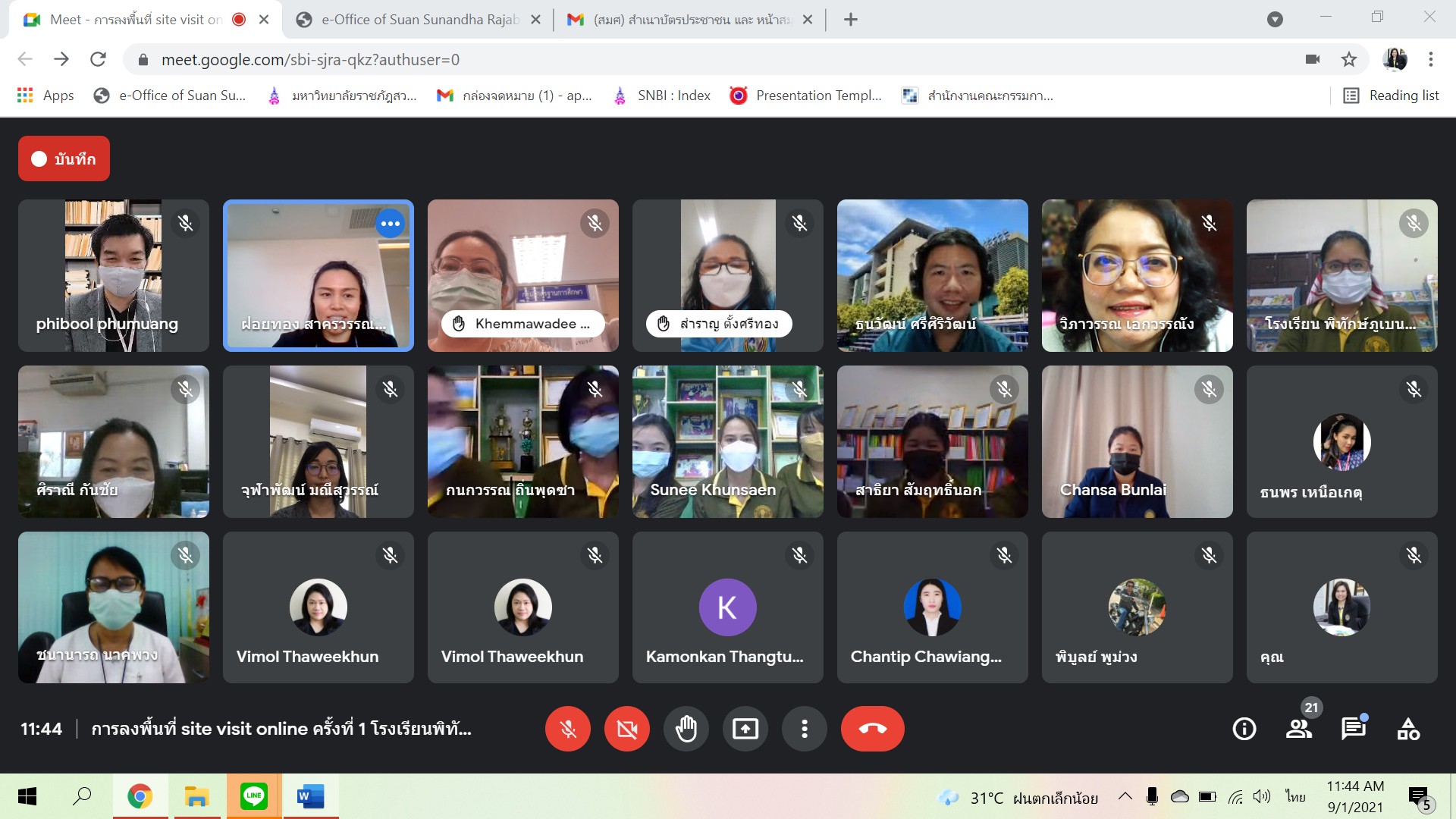Open more options three-dot menu in call bar
1456x819 pixels.
coord(805,729)
